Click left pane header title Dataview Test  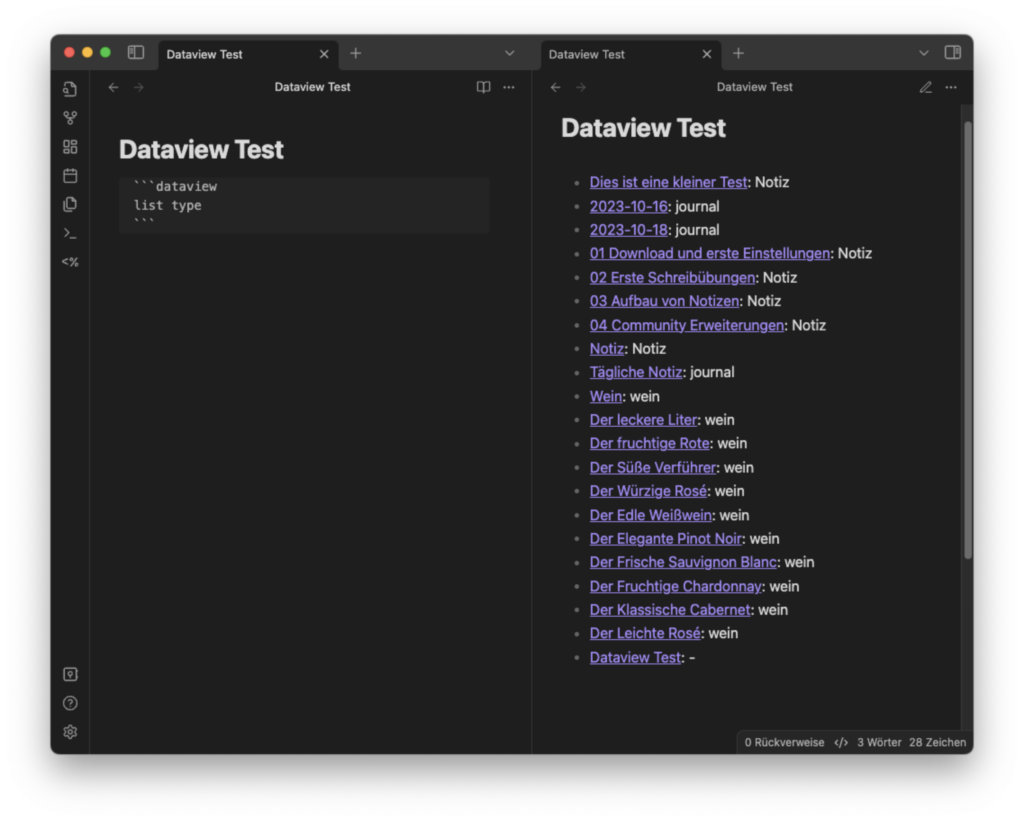coord(312,87)
